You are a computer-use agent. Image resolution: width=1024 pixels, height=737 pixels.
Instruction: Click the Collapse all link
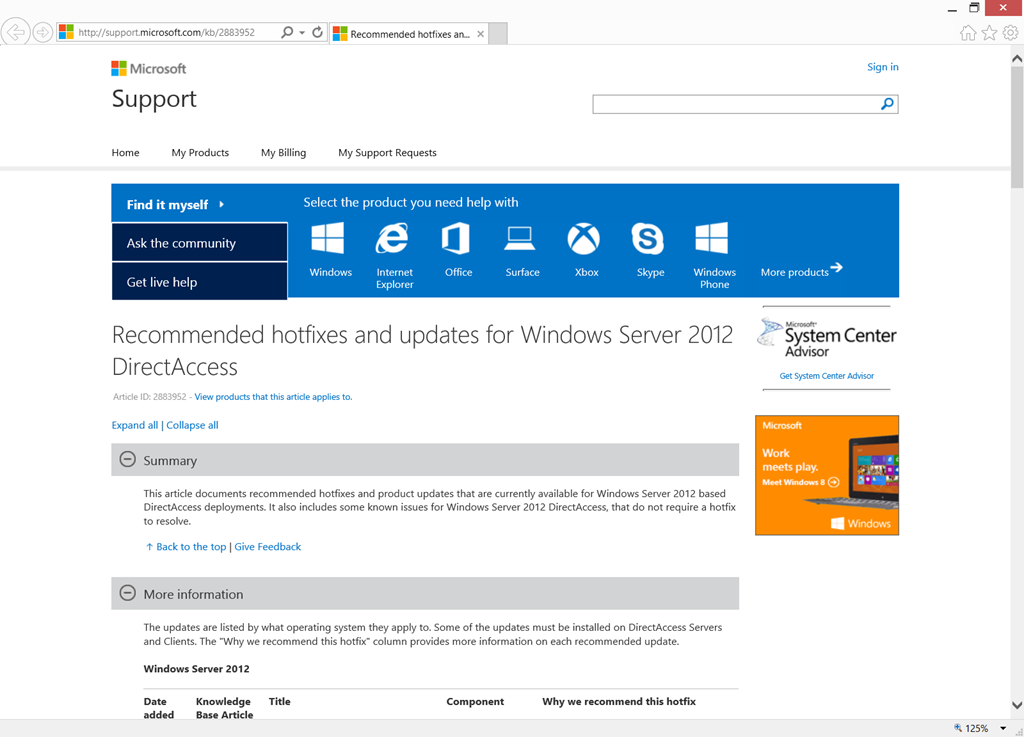(x=192, y=425)
